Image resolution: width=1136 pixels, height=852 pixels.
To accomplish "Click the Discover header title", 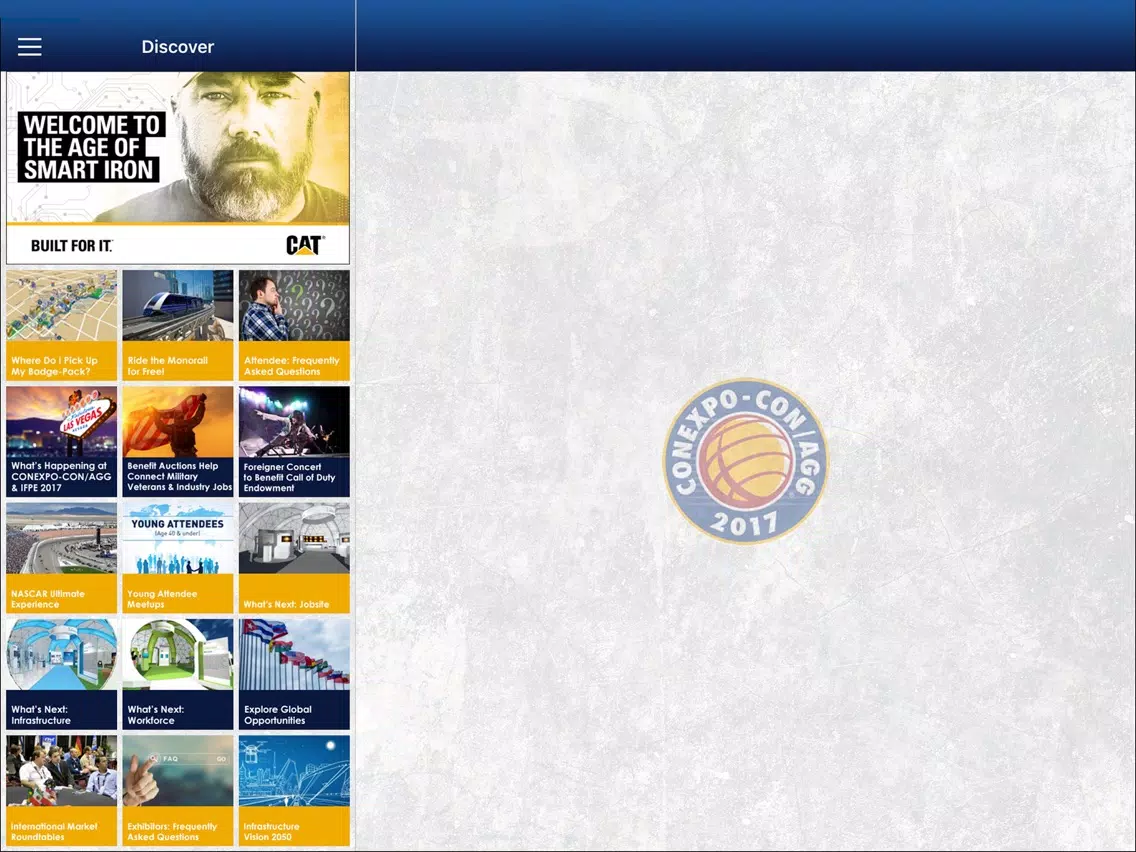I will (178, 47).
